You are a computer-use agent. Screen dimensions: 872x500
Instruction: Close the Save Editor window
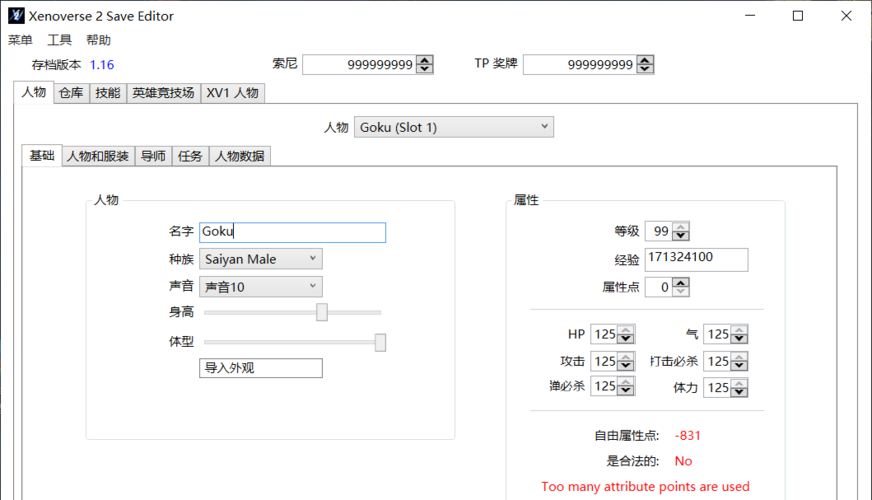[x=846, y=16]
